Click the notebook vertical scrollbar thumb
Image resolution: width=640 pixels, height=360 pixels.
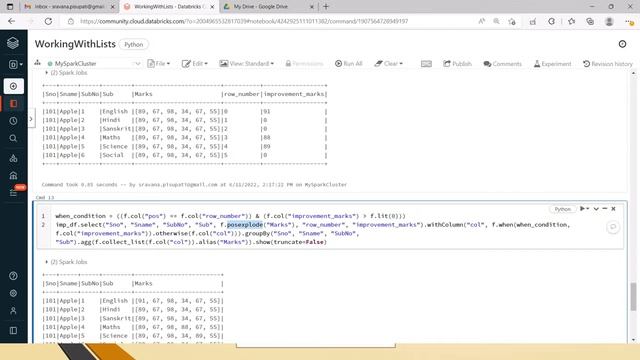[x=633, y=297]
